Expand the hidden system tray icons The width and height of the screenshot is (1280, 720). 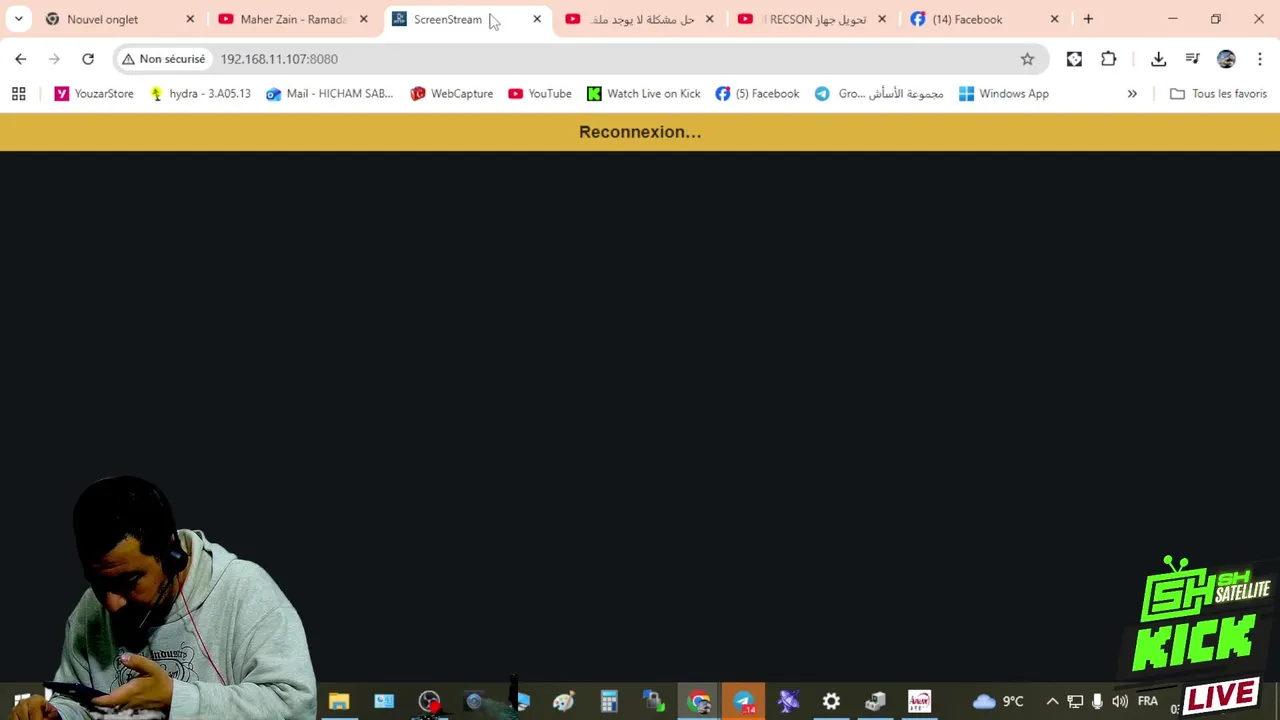click(x=1052, y=702)
